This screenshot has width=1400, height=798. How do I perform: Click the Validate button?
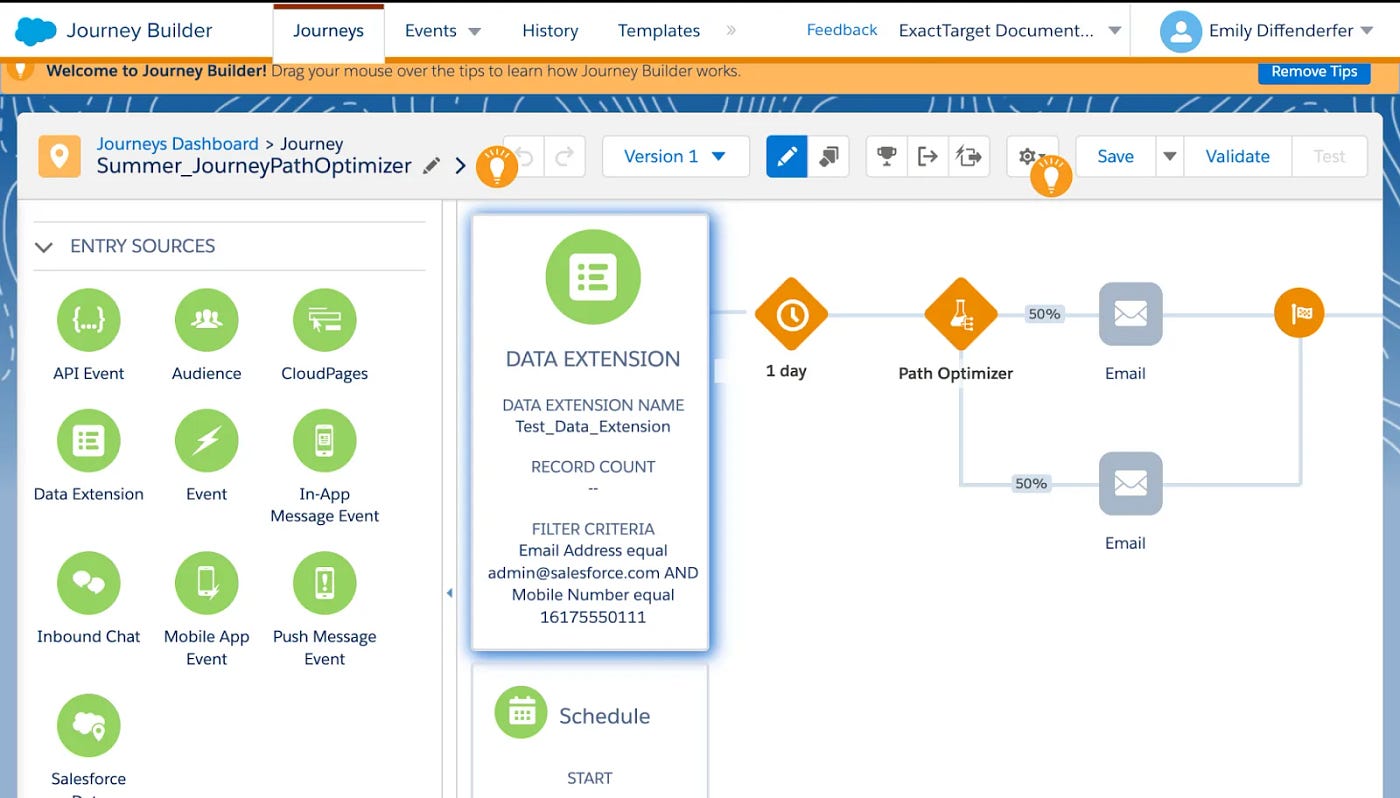(x=1237, y=156)
